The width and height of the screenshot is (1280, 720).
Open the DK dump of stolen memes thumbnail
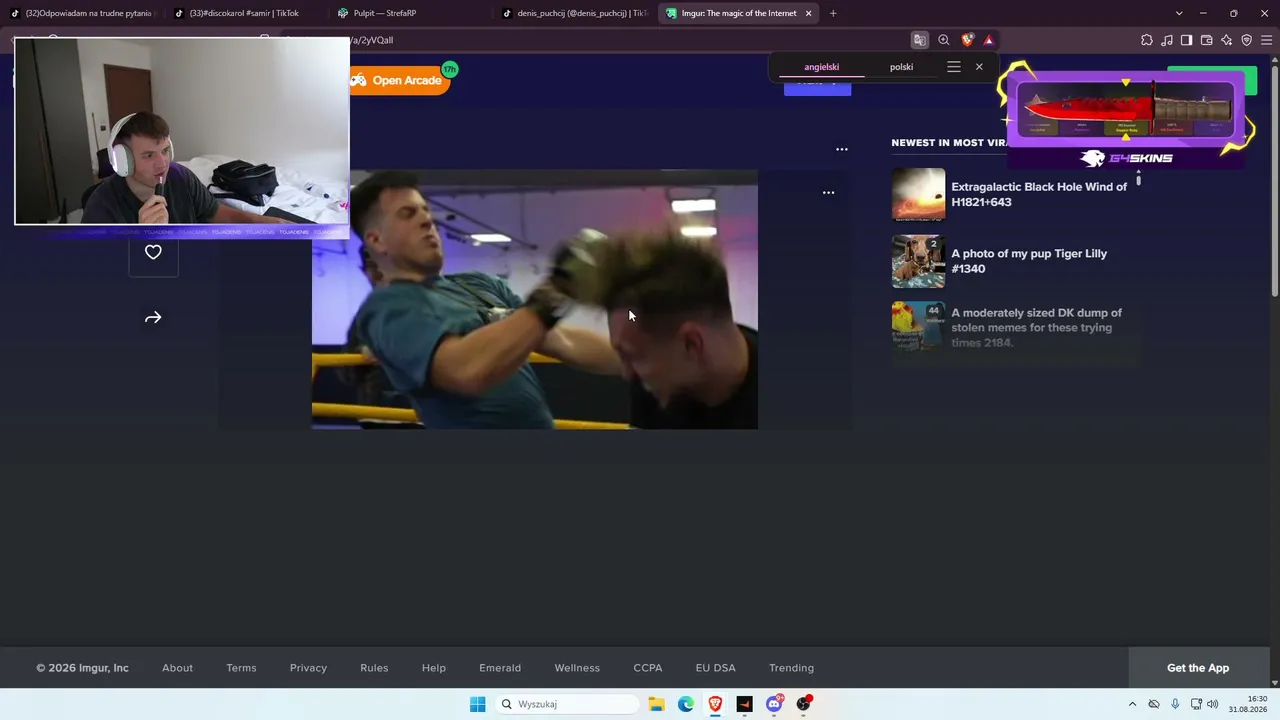click(918, 327)
